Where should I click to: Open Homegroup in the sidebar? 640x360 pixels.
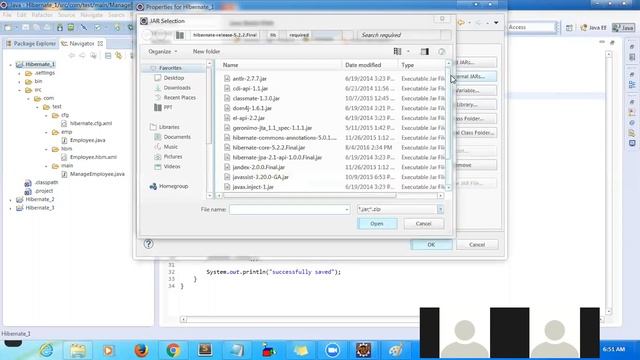[x=169, y=186]
